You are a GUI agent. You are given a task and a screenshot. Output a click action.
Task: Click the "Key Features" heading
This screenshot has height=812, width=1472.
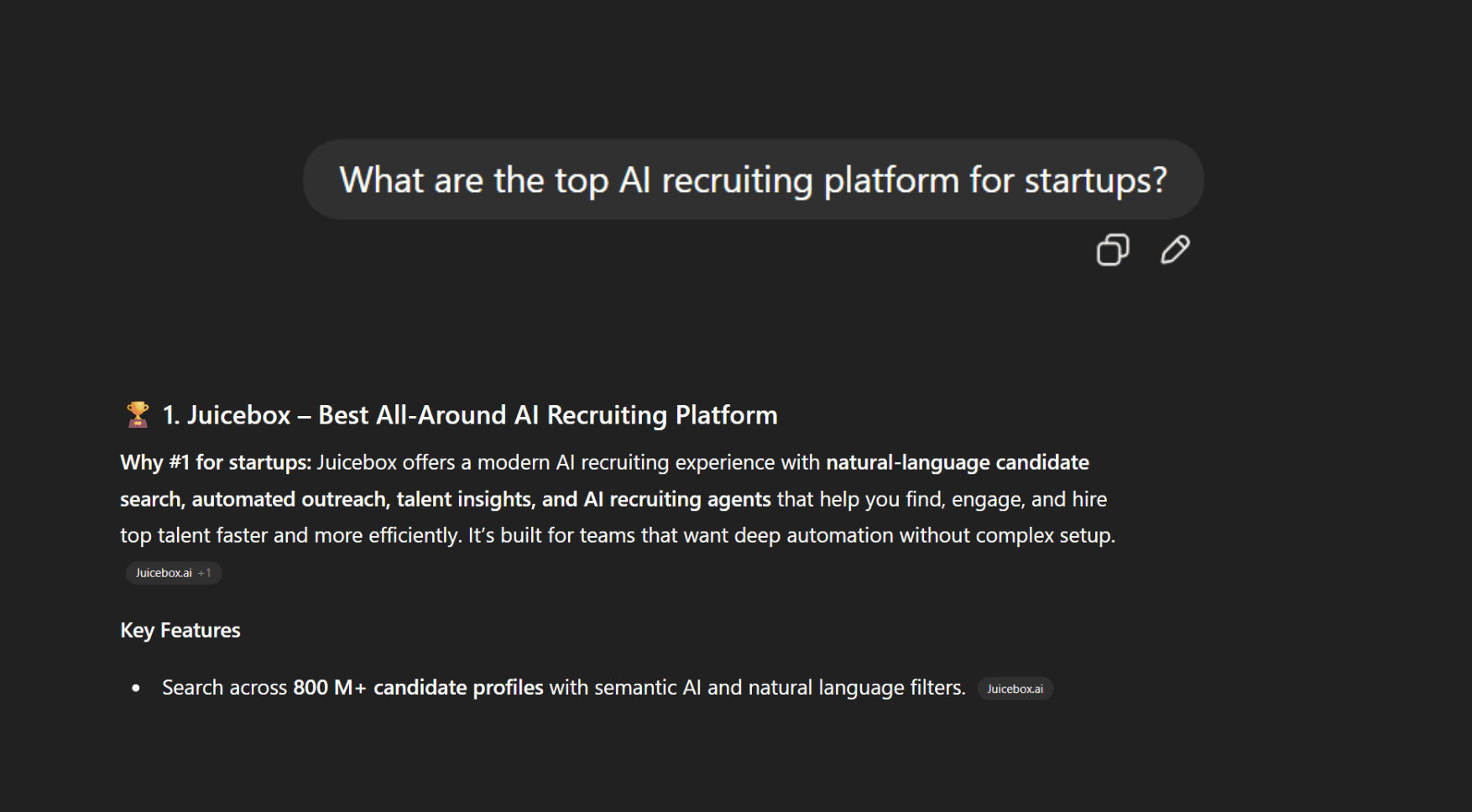coord(180,630)
